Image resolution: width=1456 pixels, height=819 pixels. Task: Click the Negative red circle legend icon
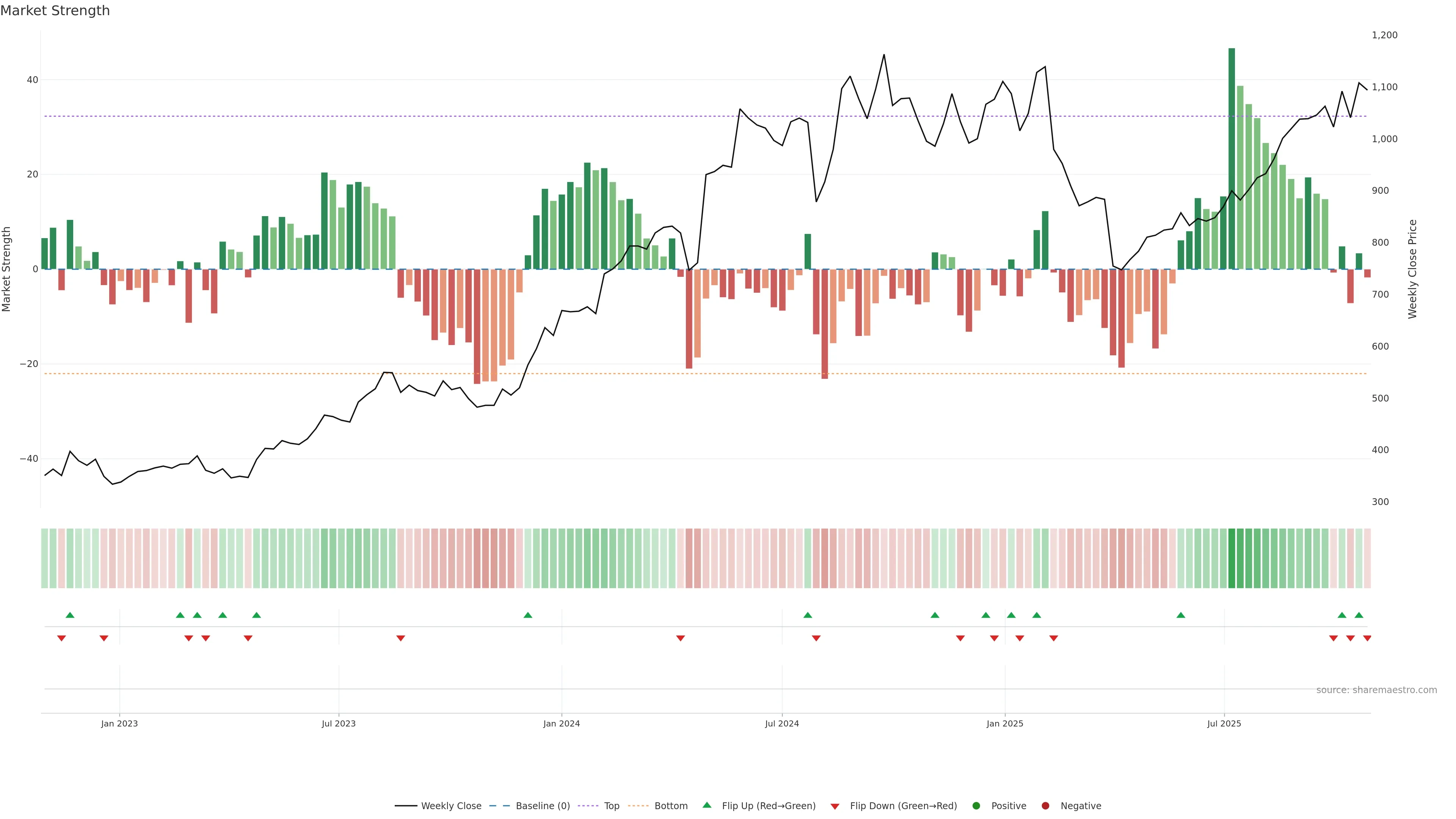[1045, 806]
